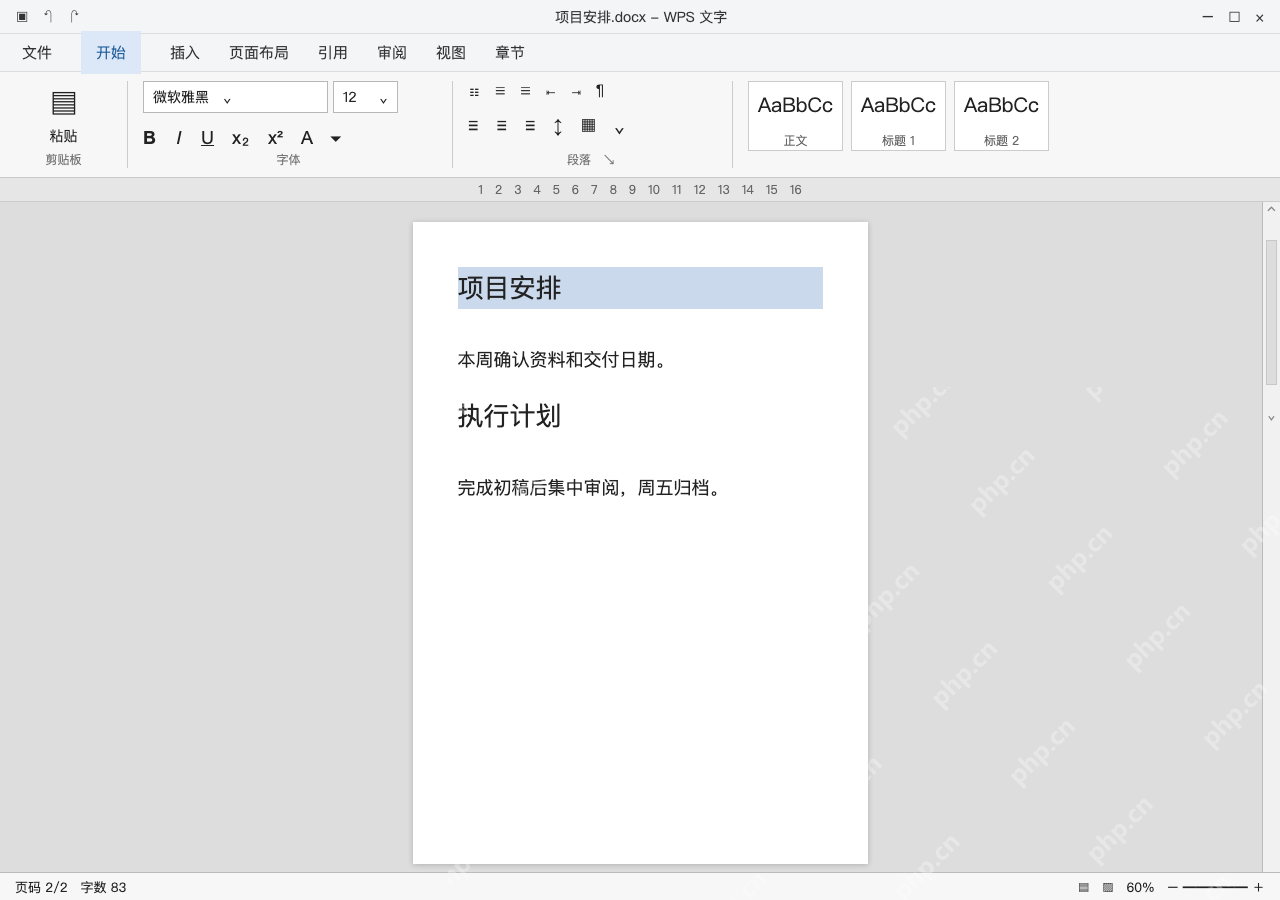
Task: Increase the paragraph indent
Action: click(576, 92)
